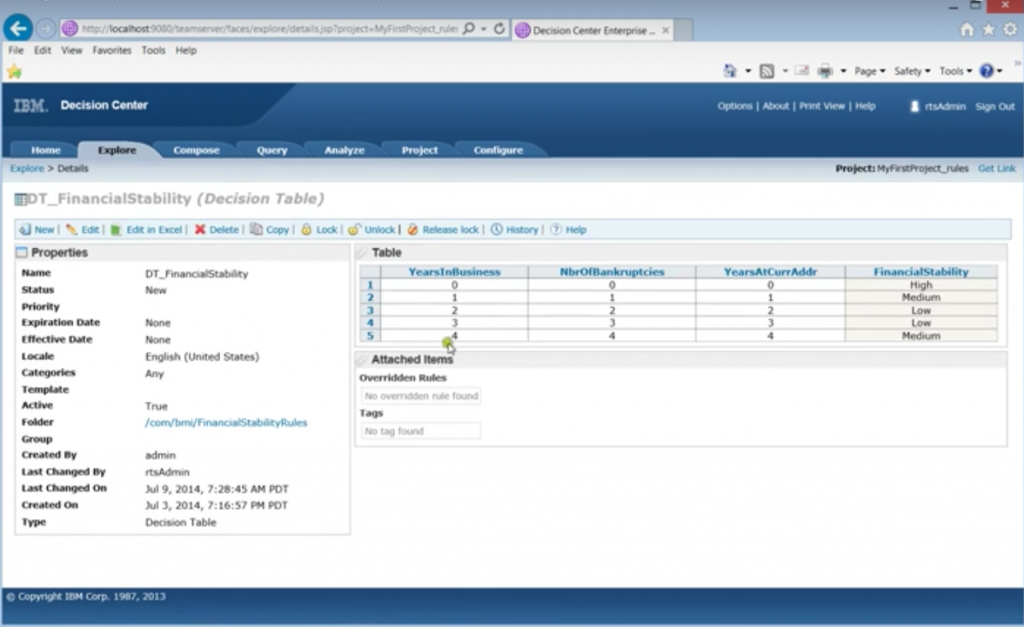
Task: Switch to the Configure tab
Action: (498, 150)
